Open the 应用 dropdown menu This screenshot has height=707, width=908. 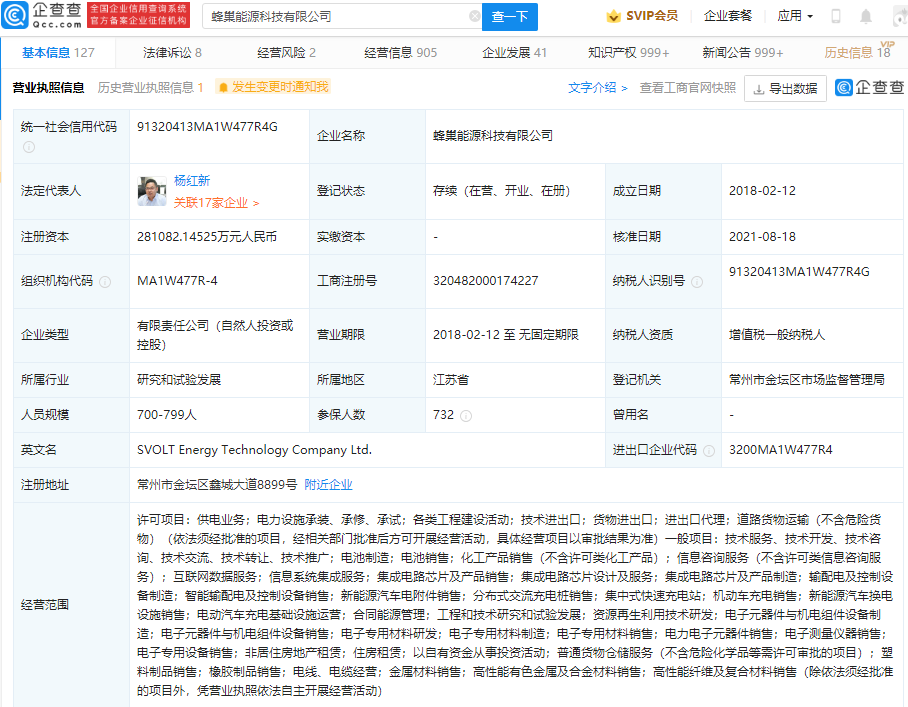pos(794,16)
